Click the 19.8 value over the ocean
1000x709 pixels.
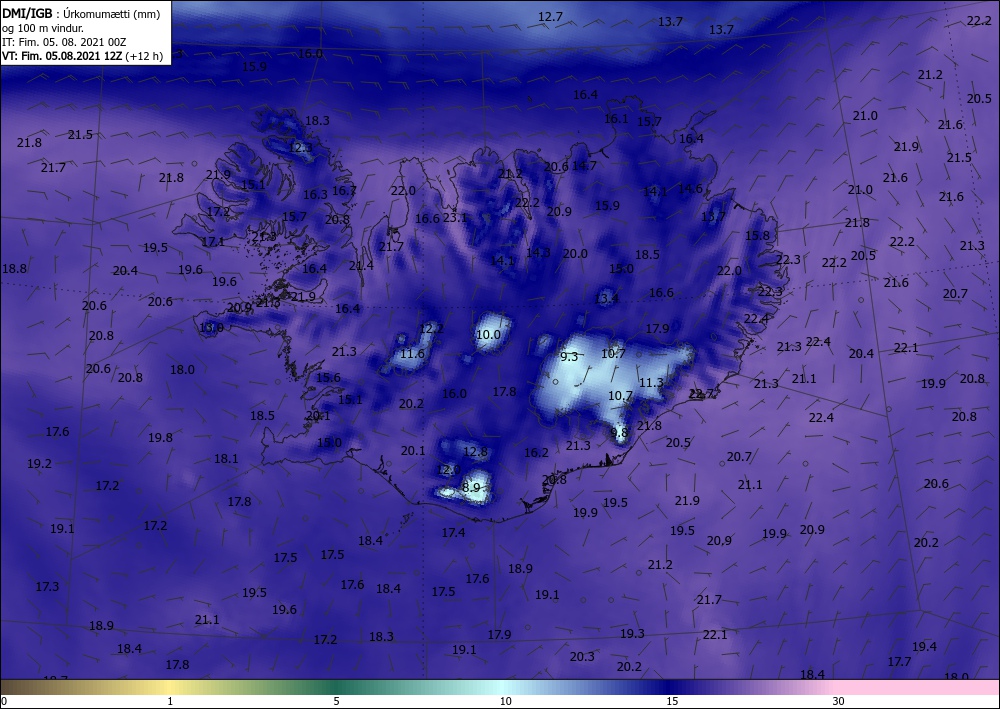[160, 437]
